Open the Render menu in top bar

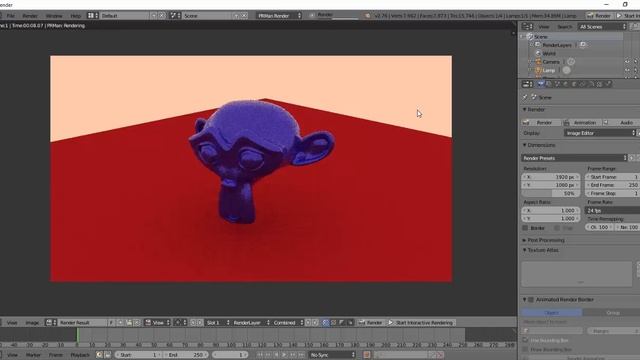click(30, 16)
